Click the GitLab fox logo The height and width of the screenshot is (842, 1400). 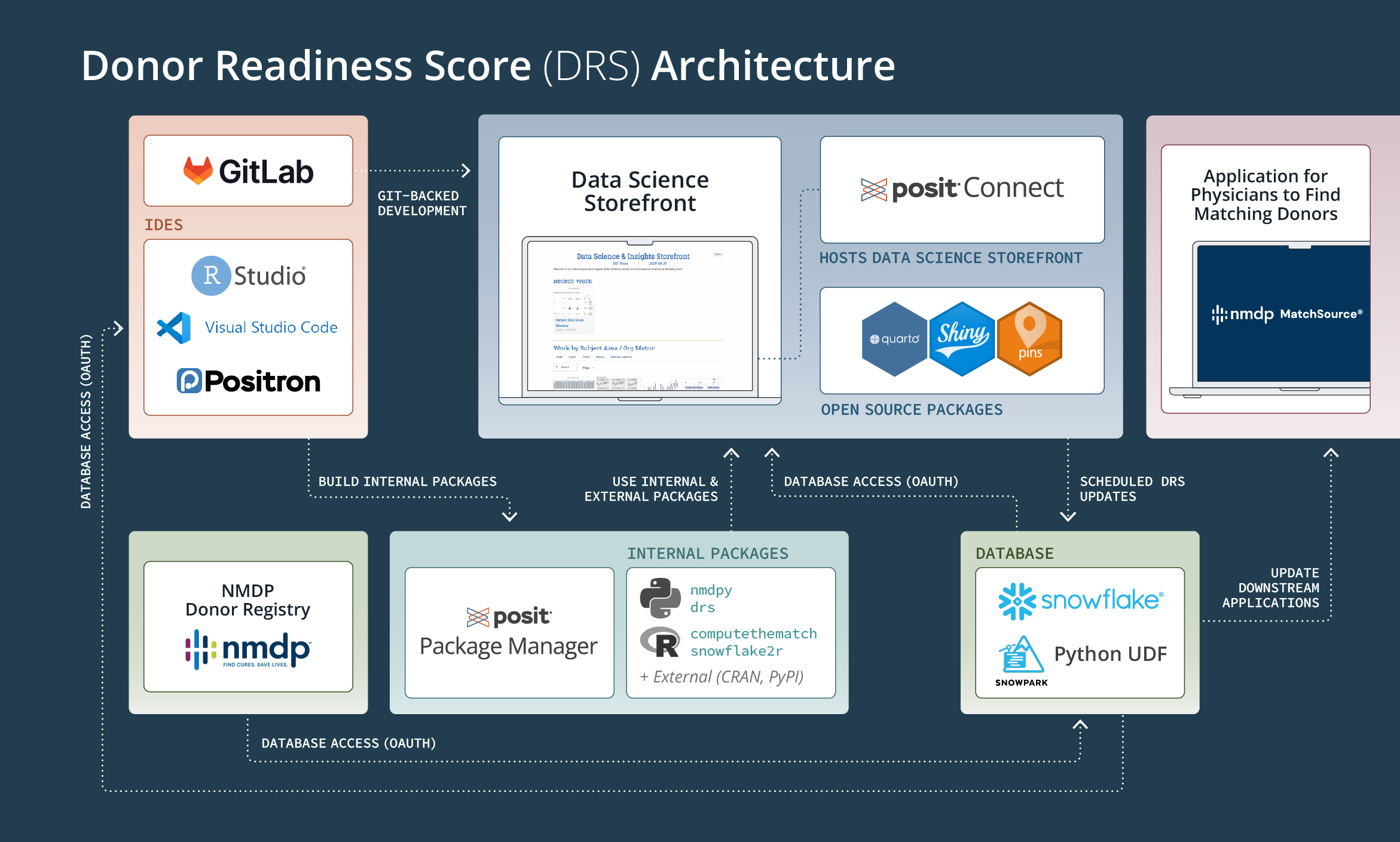coord(198,171)
